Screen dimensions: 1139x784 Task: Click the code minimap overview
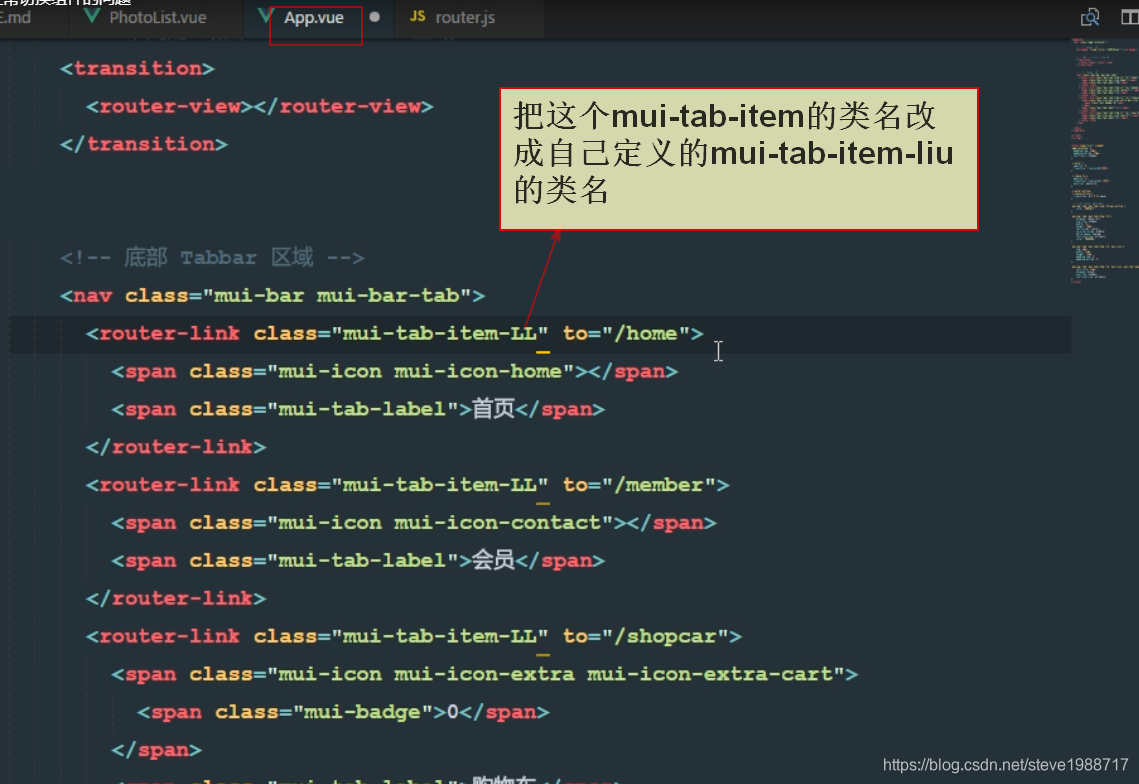click(1104, 160)
